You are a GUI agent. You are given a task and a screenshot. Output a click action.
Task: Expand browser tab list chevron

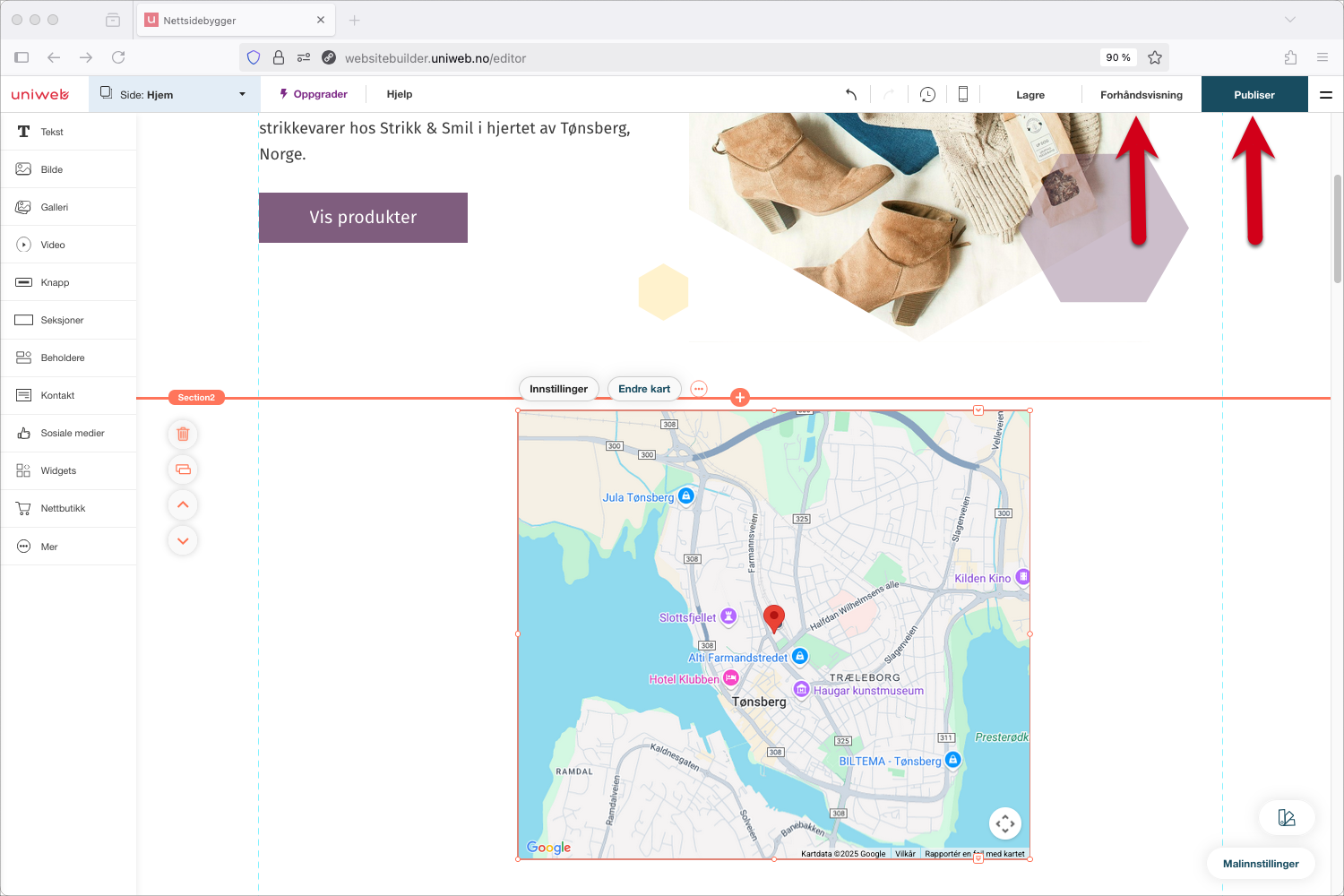tap(1290, 20)
